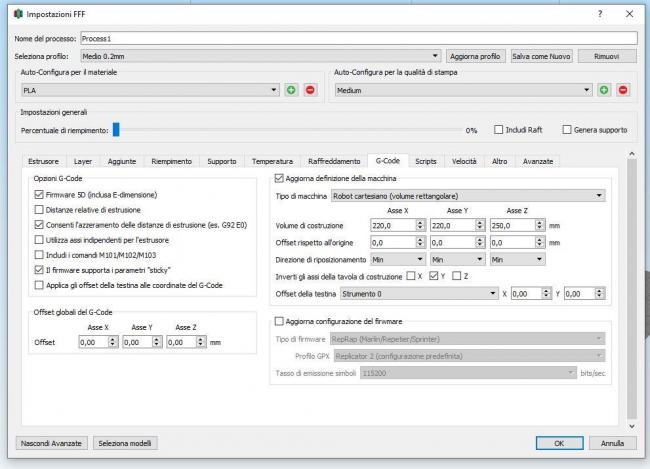Add new print quality with green plus
Viewport: 650px width, 469px height.
click(605, 90)
